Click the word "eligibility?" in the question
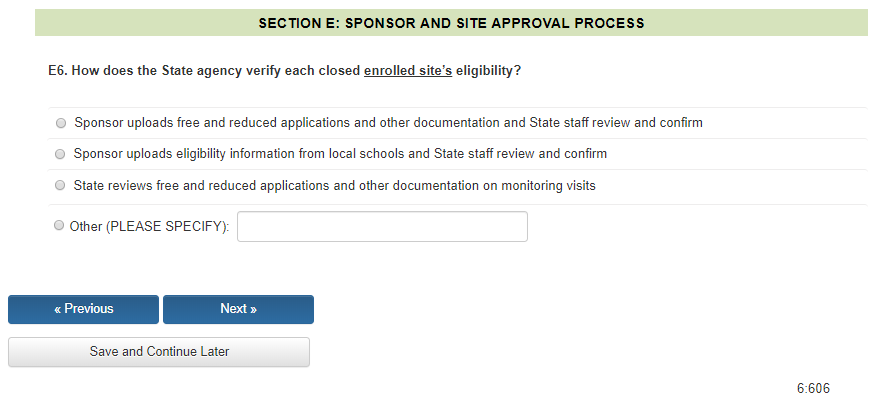The width and height of the screenshot is (876, 401). [488, 71]
